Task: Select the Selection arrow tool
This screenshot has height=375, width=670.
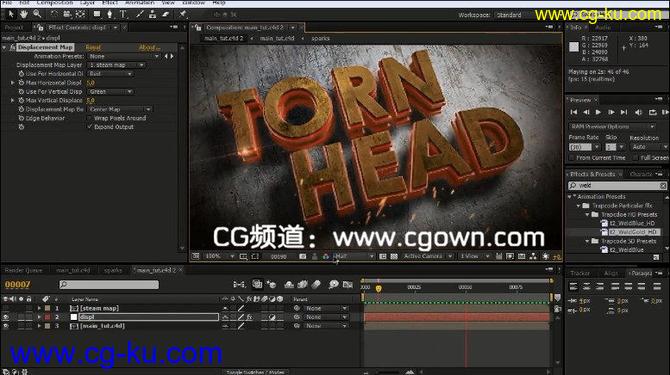Action: pyautogui.click(x=11, y=14)
